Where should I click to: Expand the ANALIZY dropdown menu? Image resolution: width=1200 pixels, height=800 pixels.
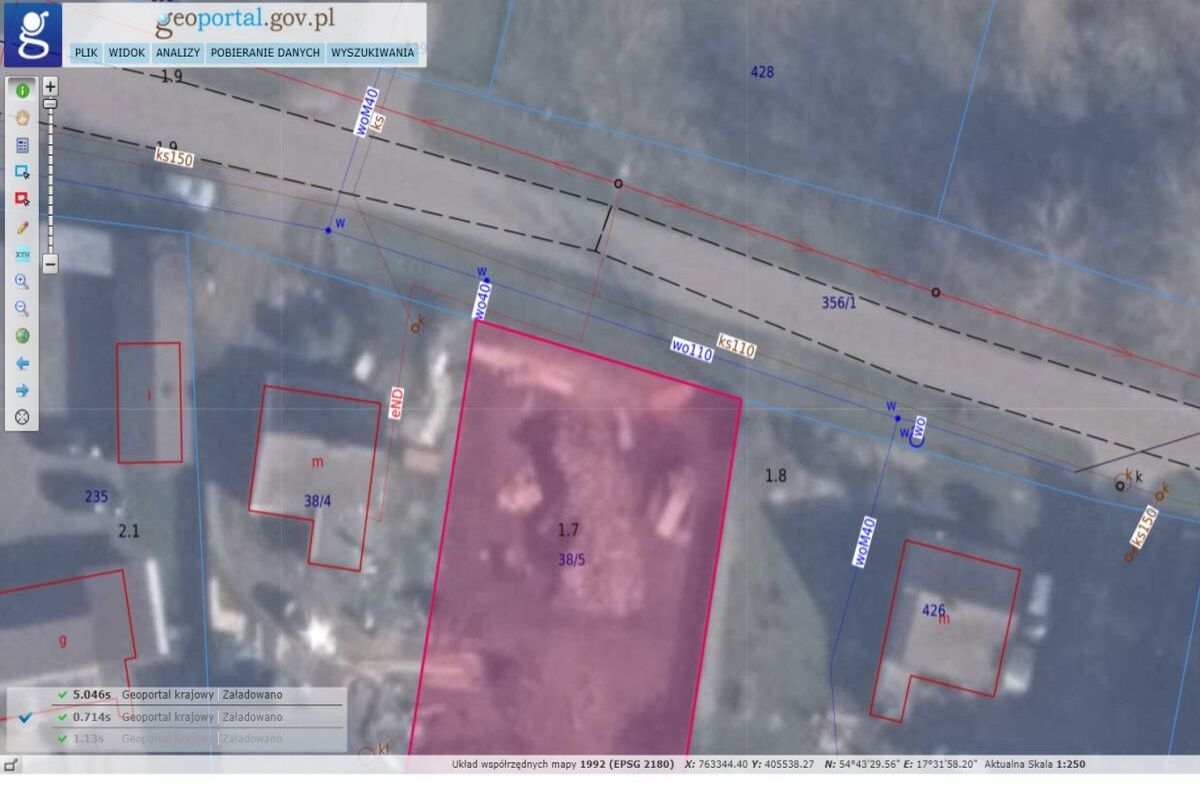pyautogui.click(x=178, y=53)
